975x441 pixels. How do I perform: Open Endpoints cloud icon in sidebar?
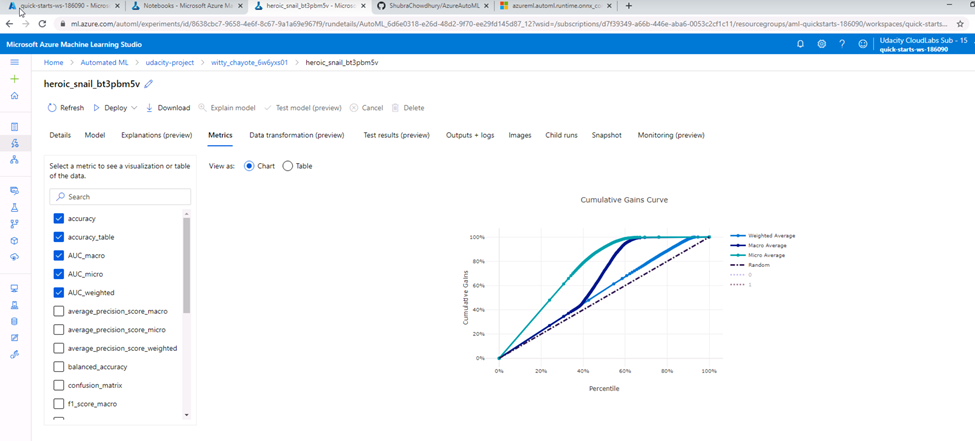click(x=15, y=257)
